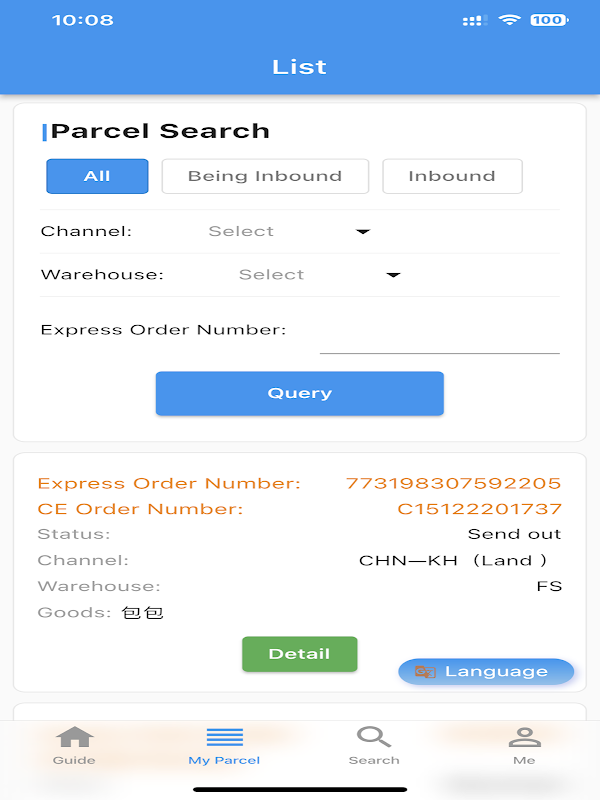Open parcel Detail green button

click(x=299, y=654)
